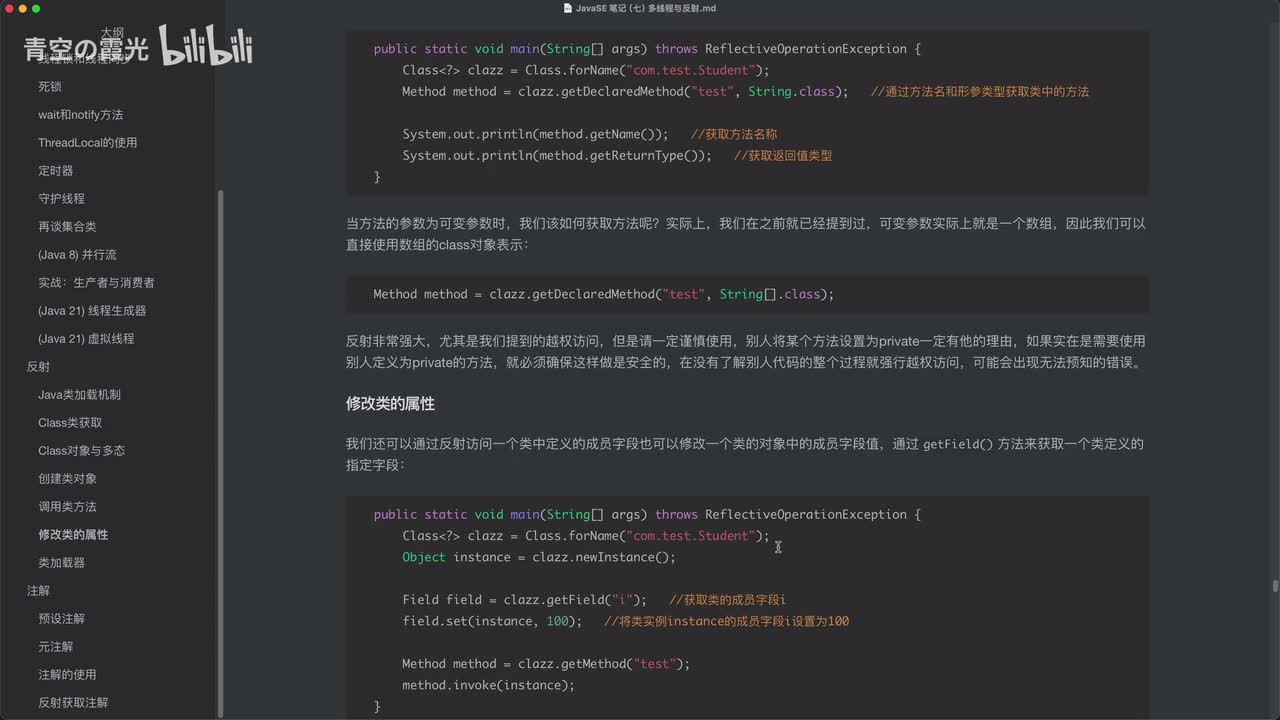Go to (Java 21) 线程生成器
Viewport: 1280px width, 720px height.
pos(92,311)
